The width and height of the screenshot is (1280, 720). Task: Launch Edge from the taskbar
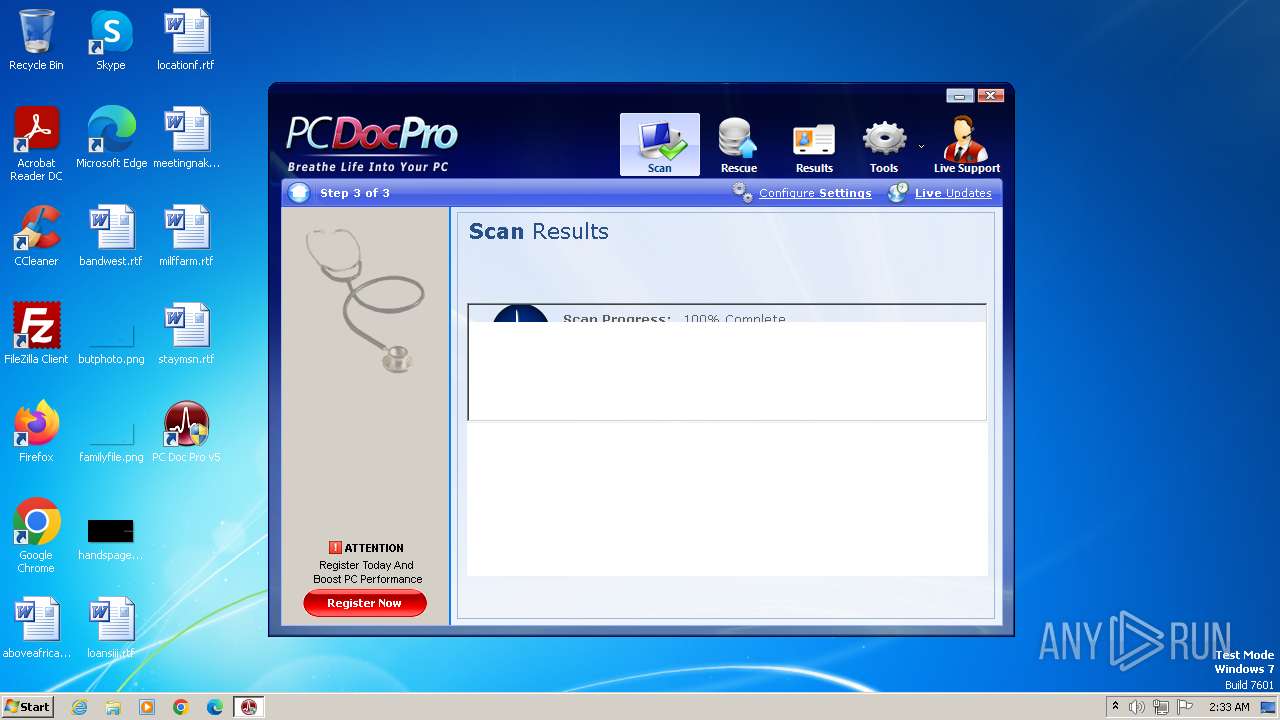[x=215, y=707]
